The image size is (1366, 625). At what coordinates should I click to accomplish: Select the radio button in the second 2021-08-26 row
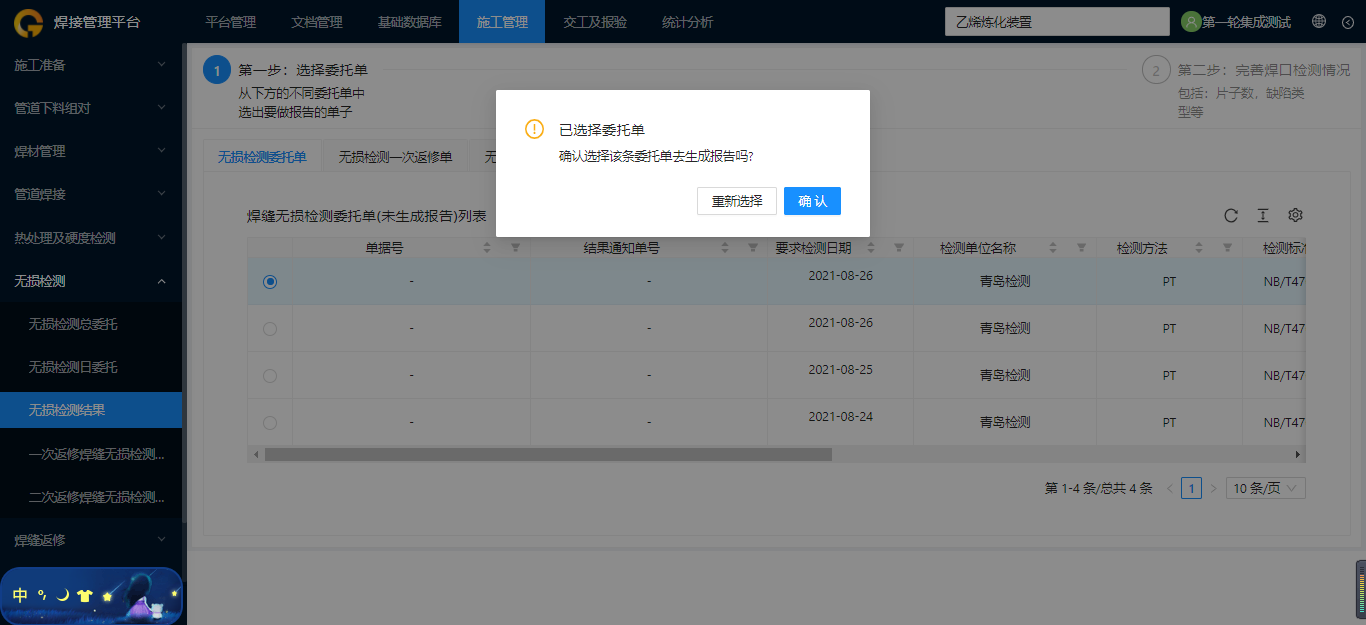270,328
